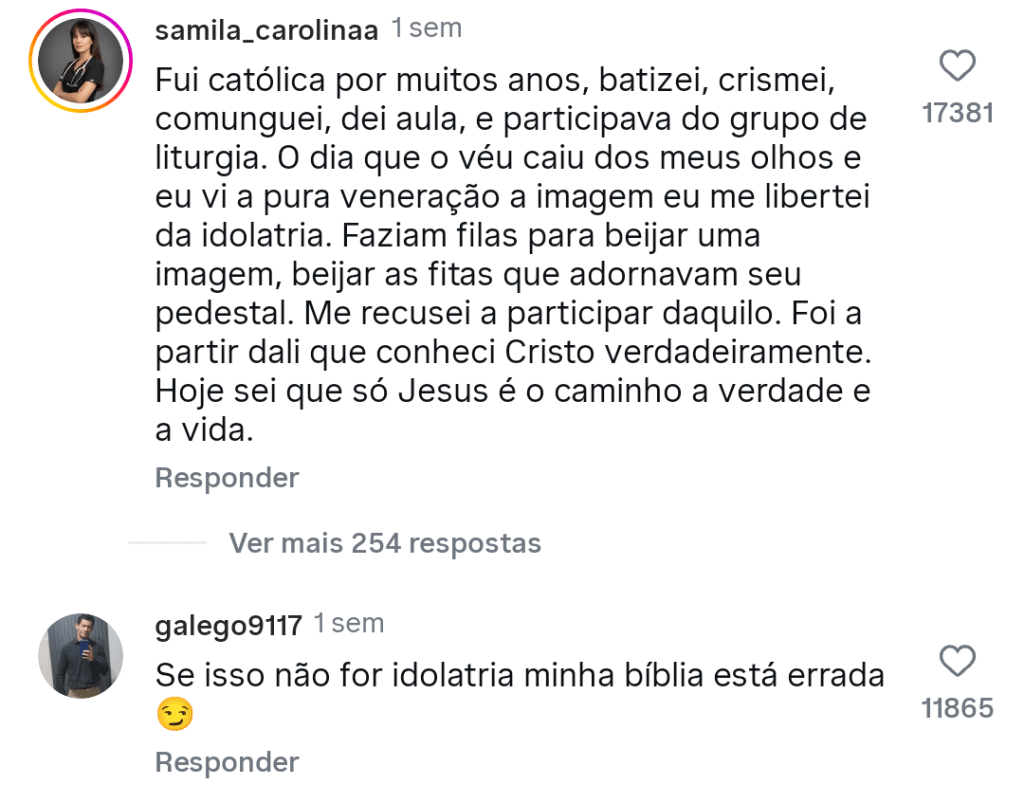Open samila_carolinaa's profile picture
The height and width of the screenshot is (803, 1024).
point(80,61)
